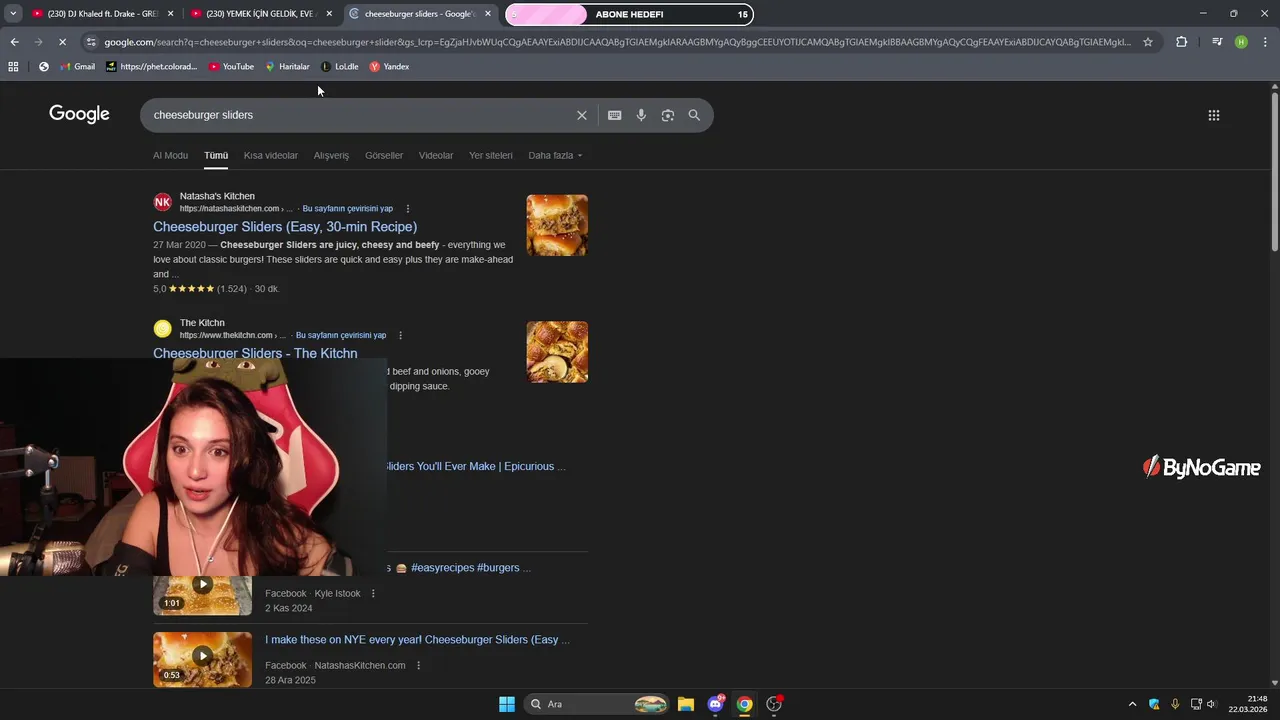Open the Cheeseburger Sliders - The Kitchn result
1280x720 pixels.
[x=255, y=353]
